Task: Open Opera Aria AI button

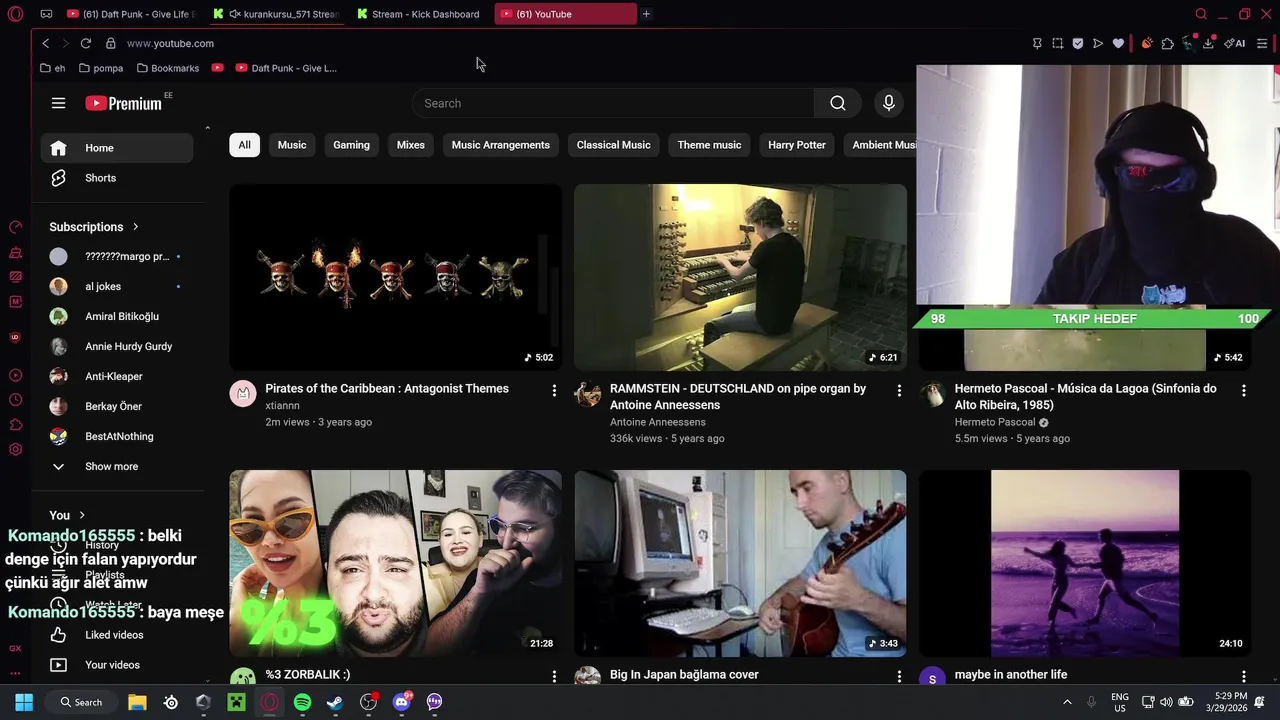Action: point(1235,43)
